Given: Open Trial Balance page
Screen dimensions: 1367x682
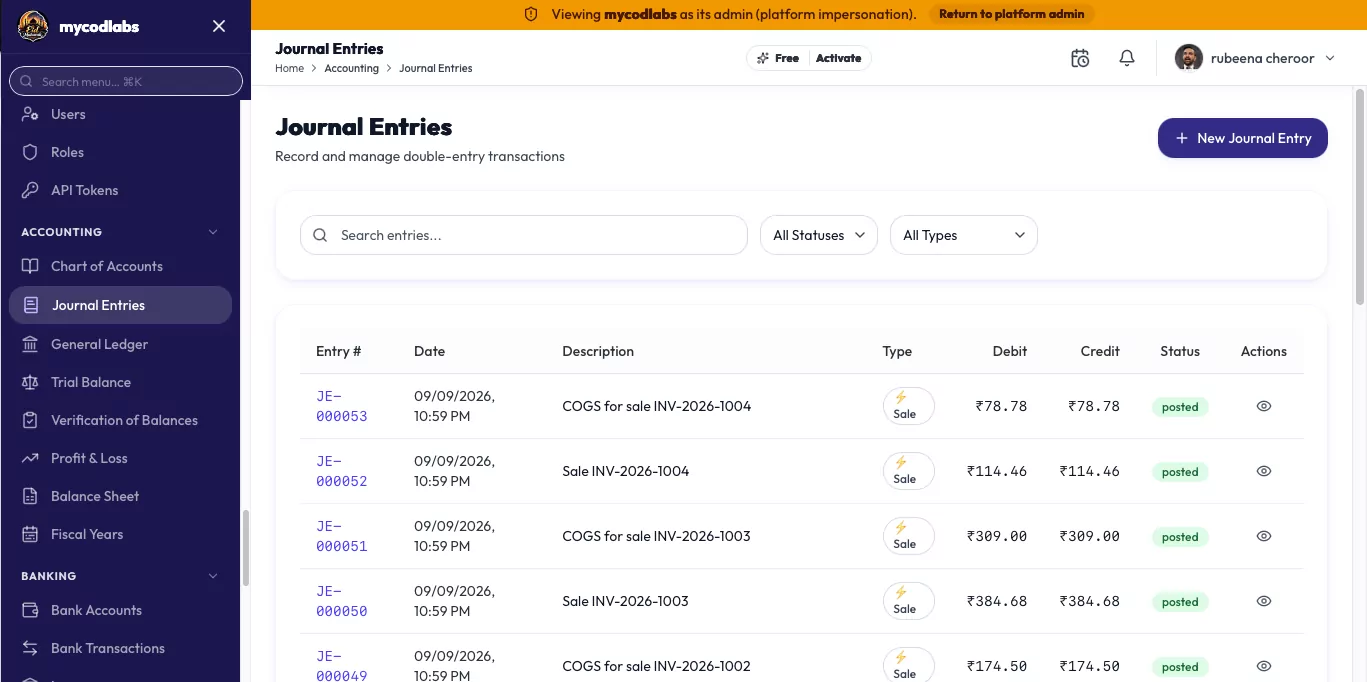Looking at the screenshot, I should 90,382.
